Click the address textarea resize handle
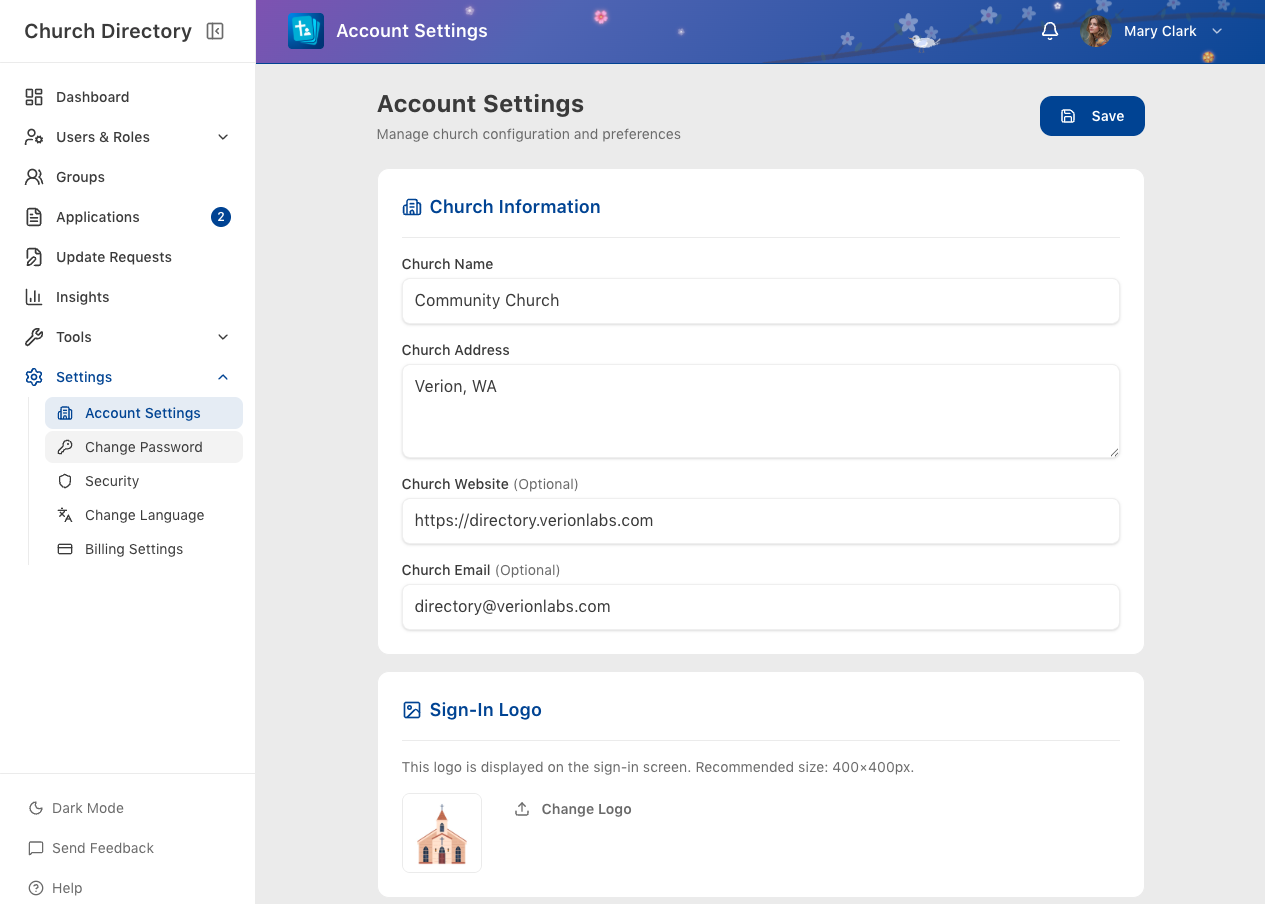 (x=1113, y=451)
